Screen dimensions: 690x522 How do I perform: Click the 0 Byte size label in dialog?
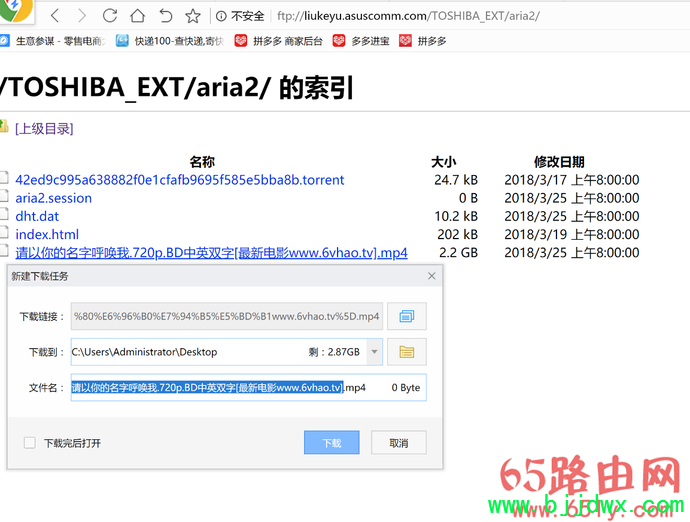coord(406,387)
